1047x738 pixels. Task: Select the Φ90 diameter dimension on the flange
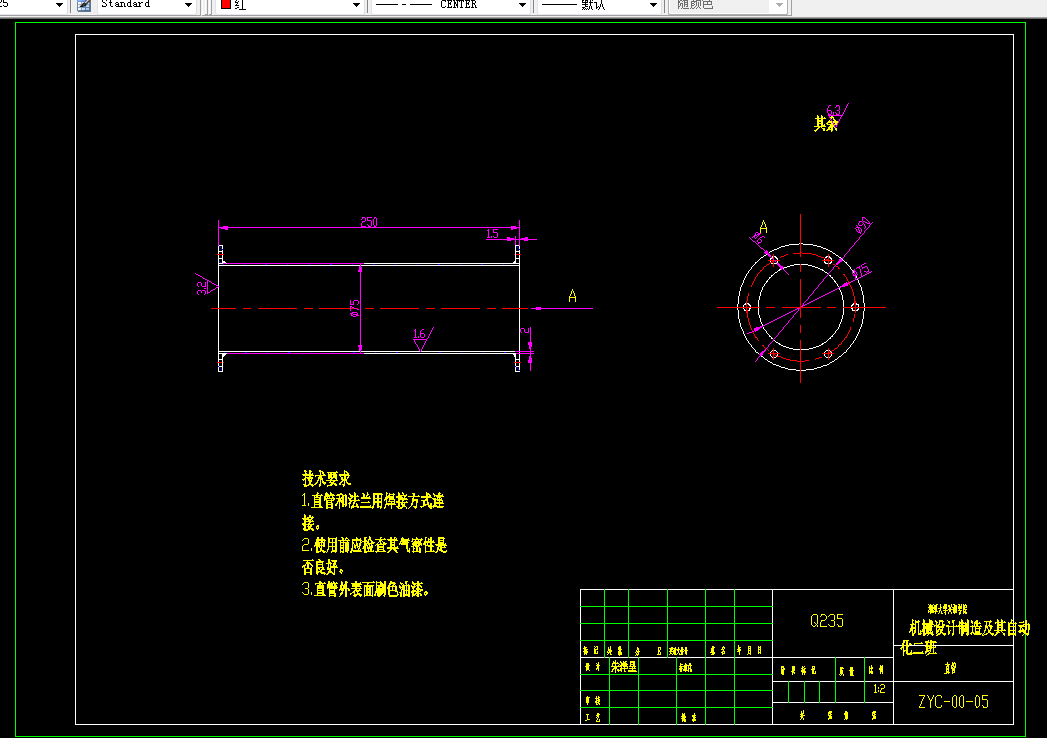(863, 225)
